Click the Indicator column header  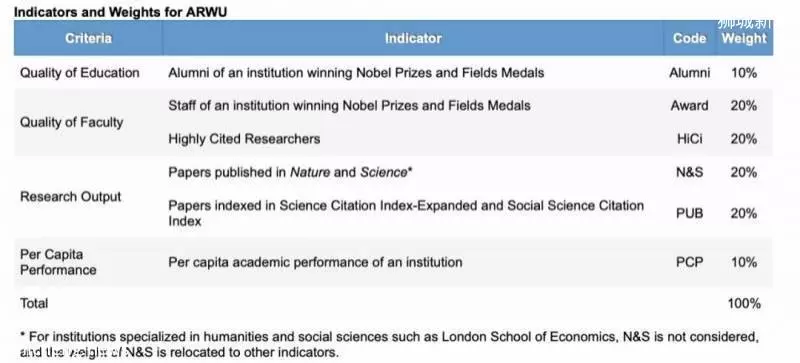(x=413, y=38)
